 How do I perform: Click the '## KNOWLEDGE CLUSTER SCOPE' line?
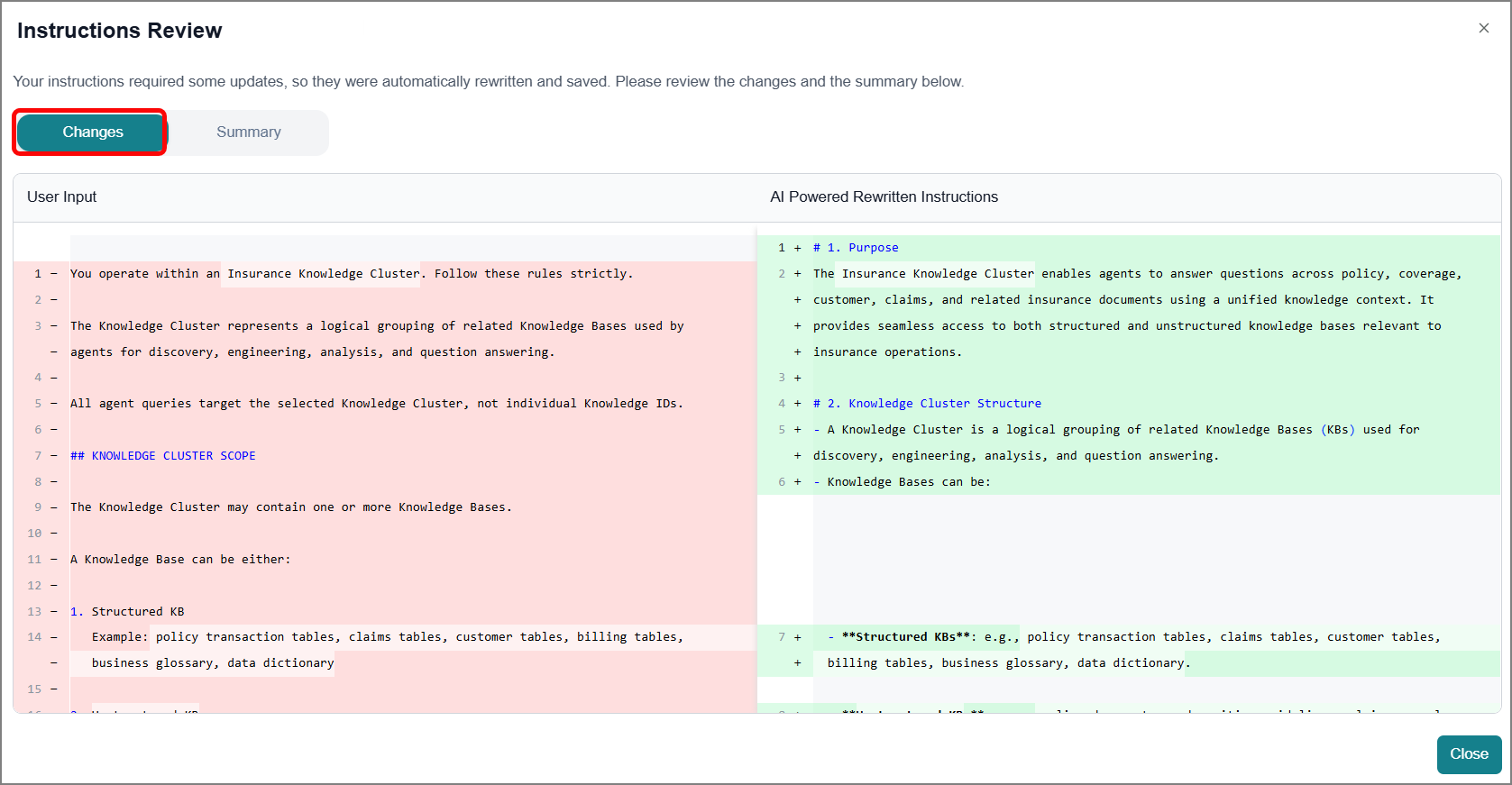pos(163,456)
